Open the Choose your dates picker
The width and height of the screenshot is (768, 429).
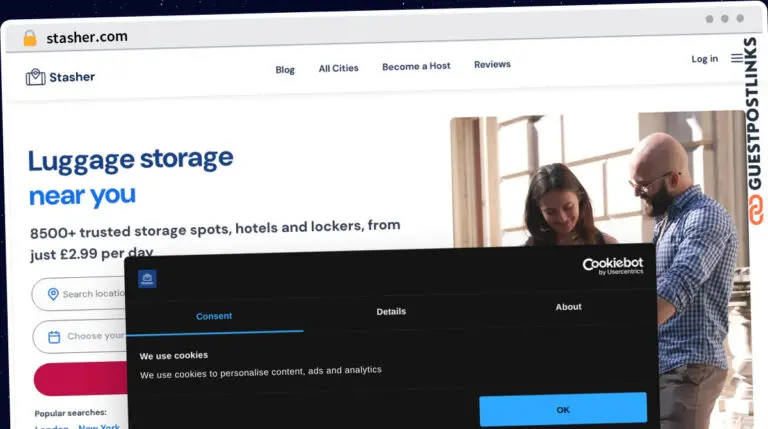pos(95,336)
